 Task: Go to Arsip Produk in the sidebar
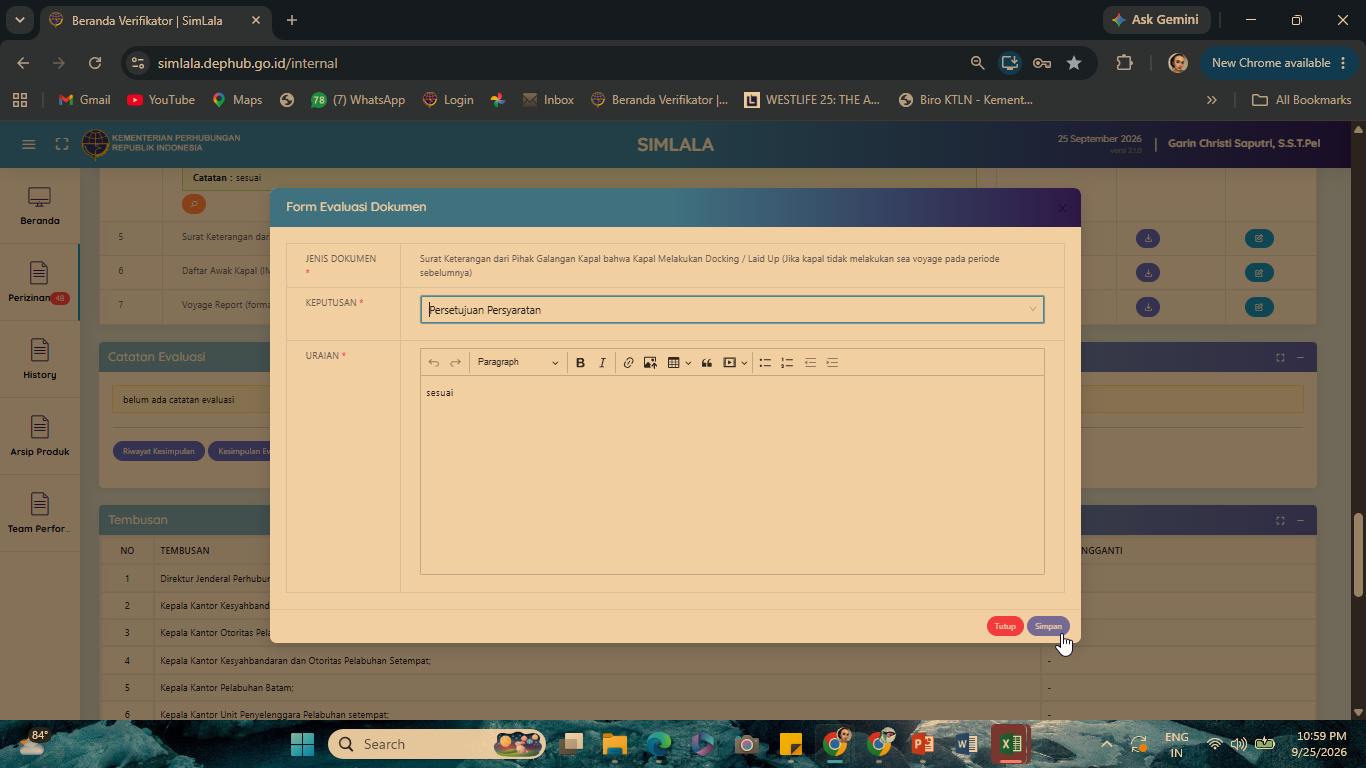[39, 437]
